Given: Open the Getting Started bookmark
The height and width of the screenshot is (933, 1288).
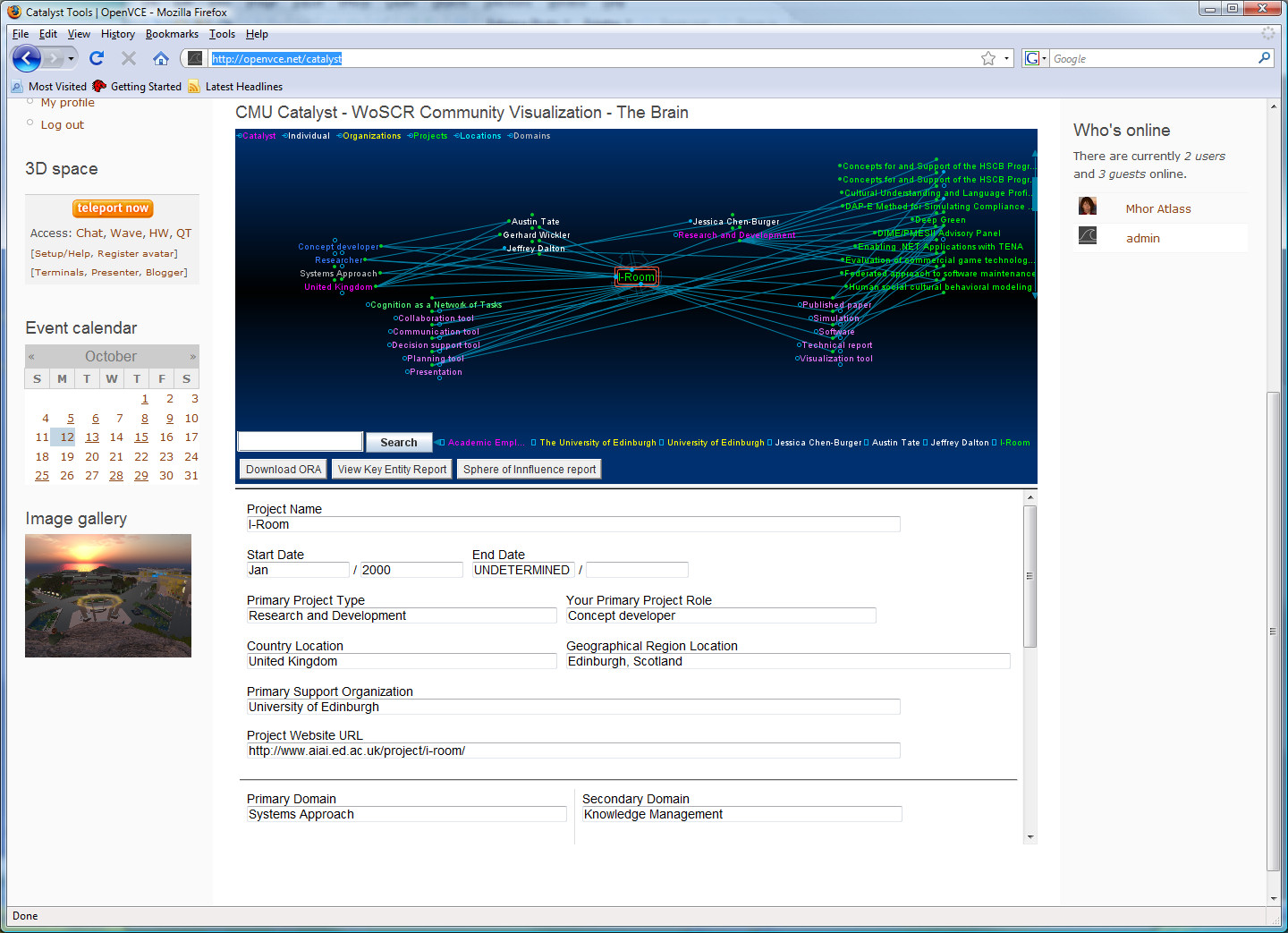Looking at the screenshot, I should click(137, 87).
